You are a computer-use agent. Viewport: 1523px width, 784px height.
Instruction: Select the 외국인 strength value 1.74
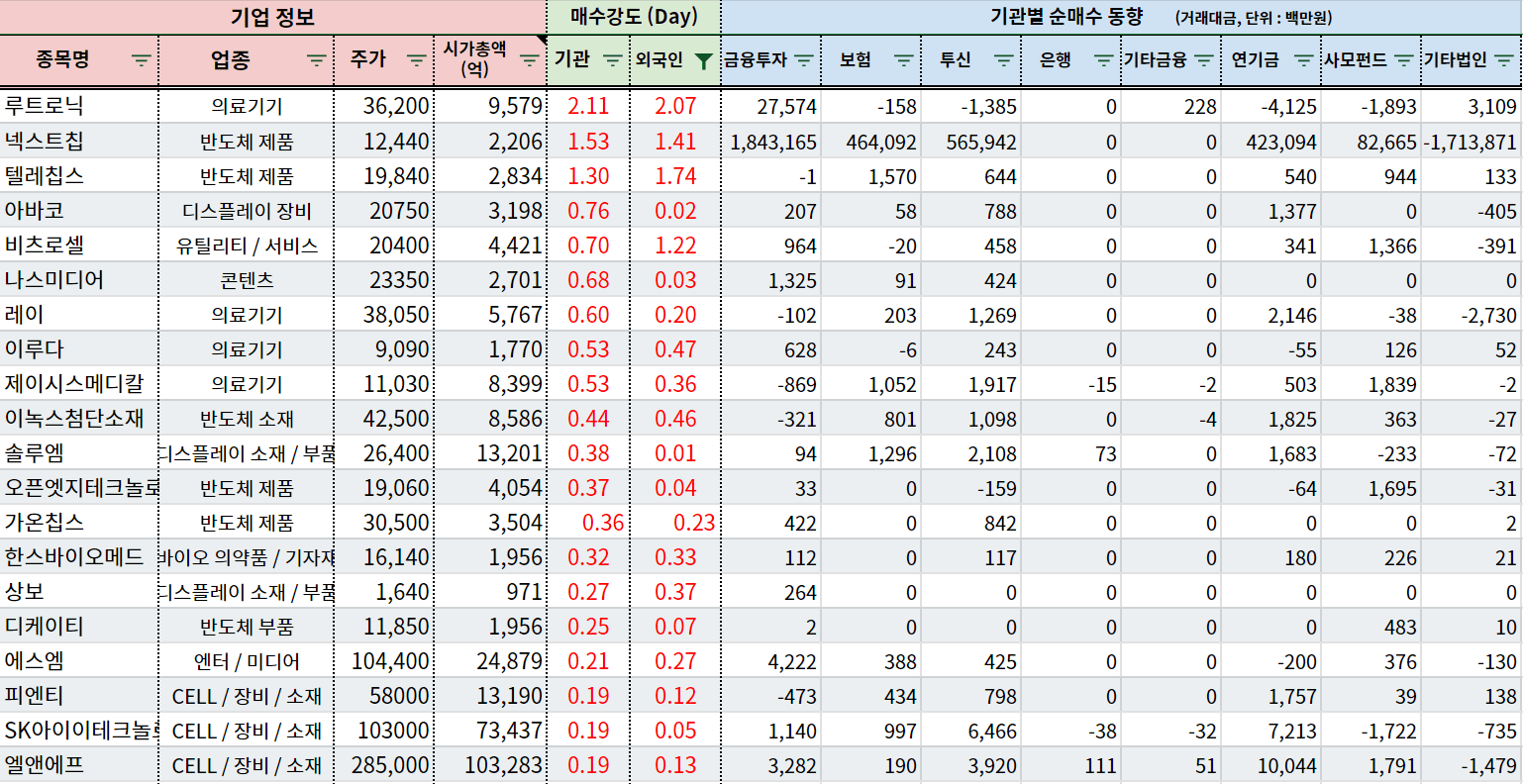point(675,175)
